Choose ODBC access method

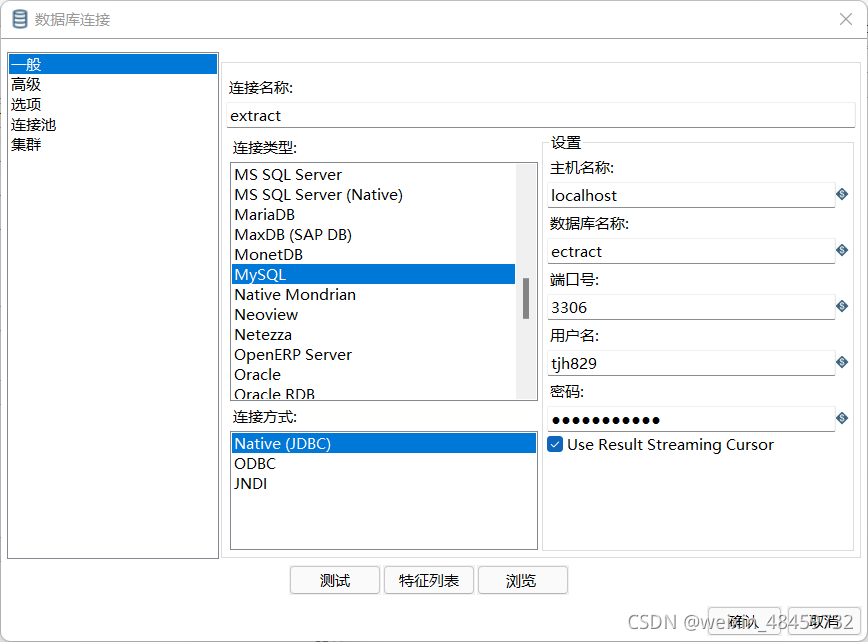click(384, 463)
